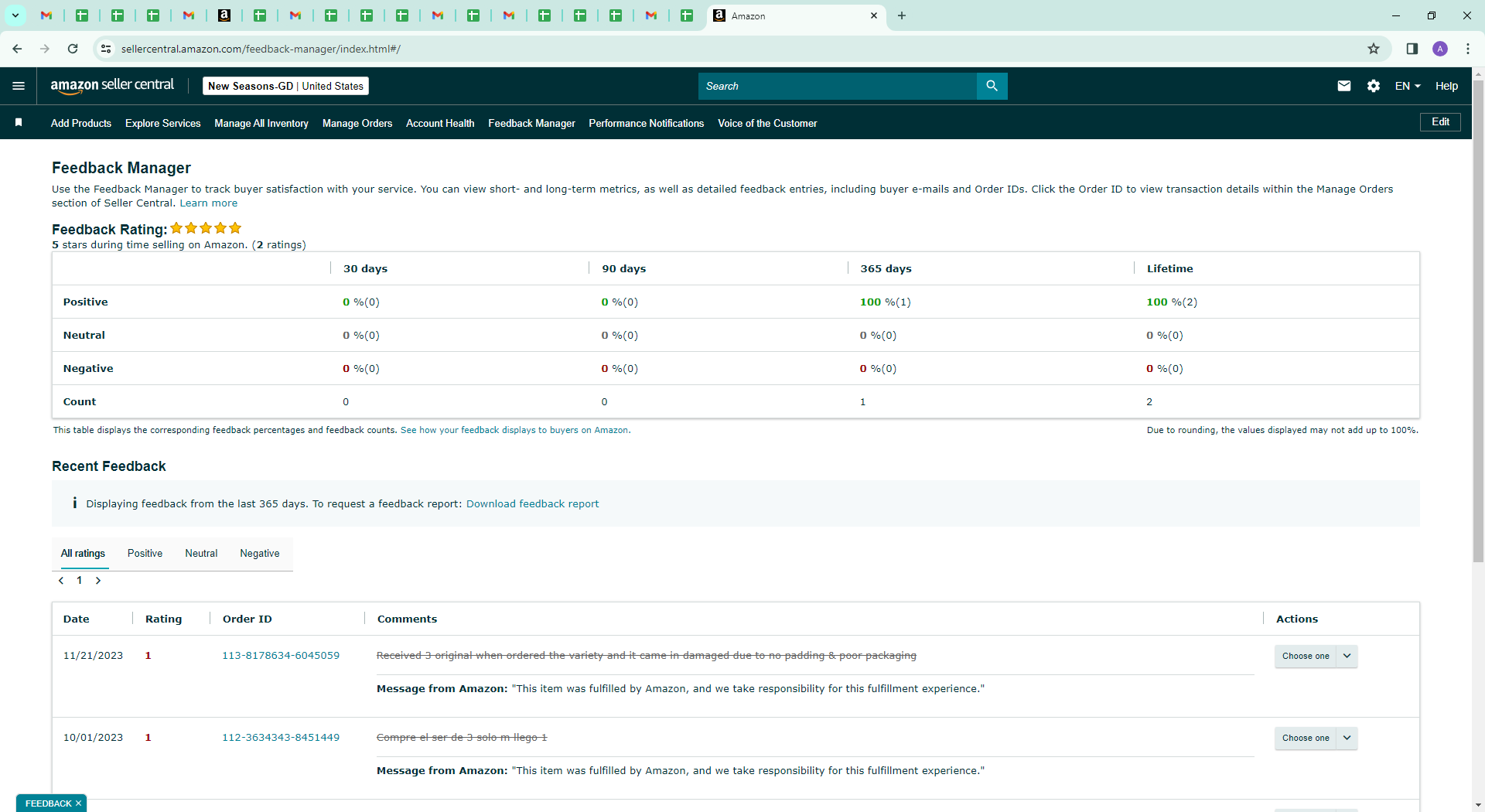
Task: View site information icon in the address bar
Action: (x=106, y=49)
